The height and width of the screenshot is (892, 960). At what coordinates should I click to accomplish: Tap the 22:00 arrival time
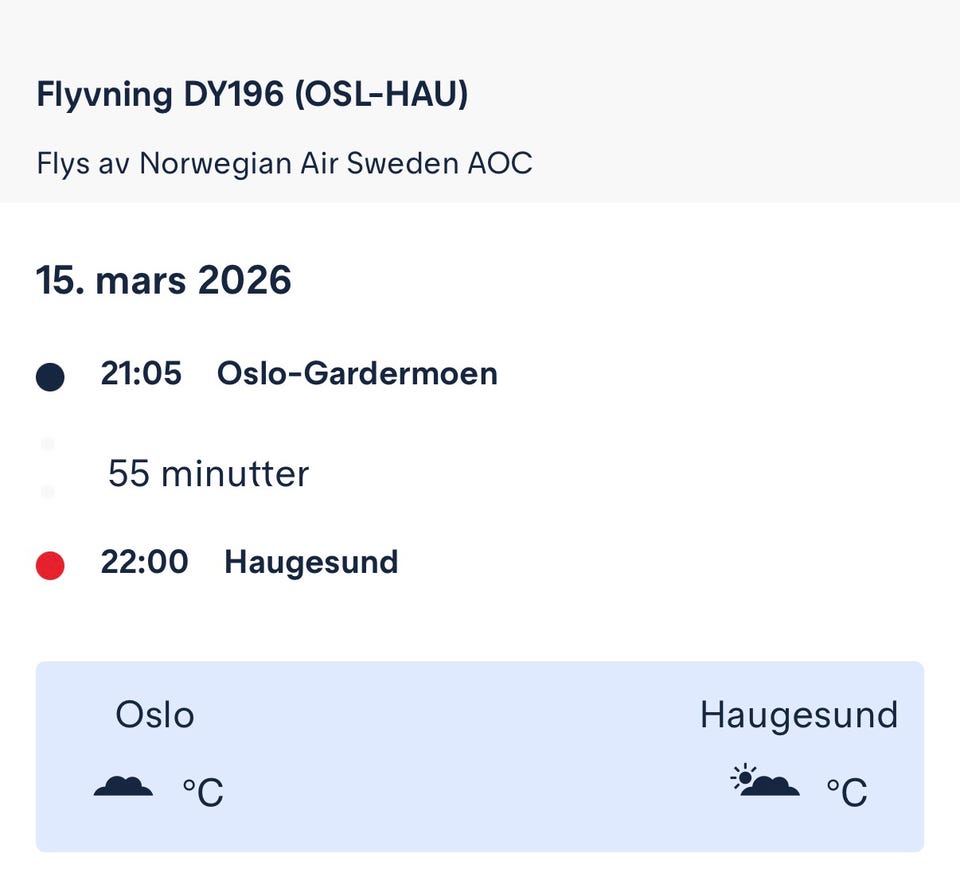(144, 562)
